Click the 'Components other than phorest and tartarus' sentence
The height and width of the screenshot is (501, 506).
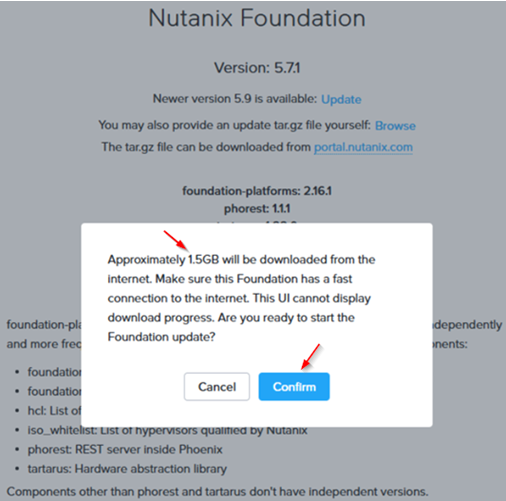[217, 492]
